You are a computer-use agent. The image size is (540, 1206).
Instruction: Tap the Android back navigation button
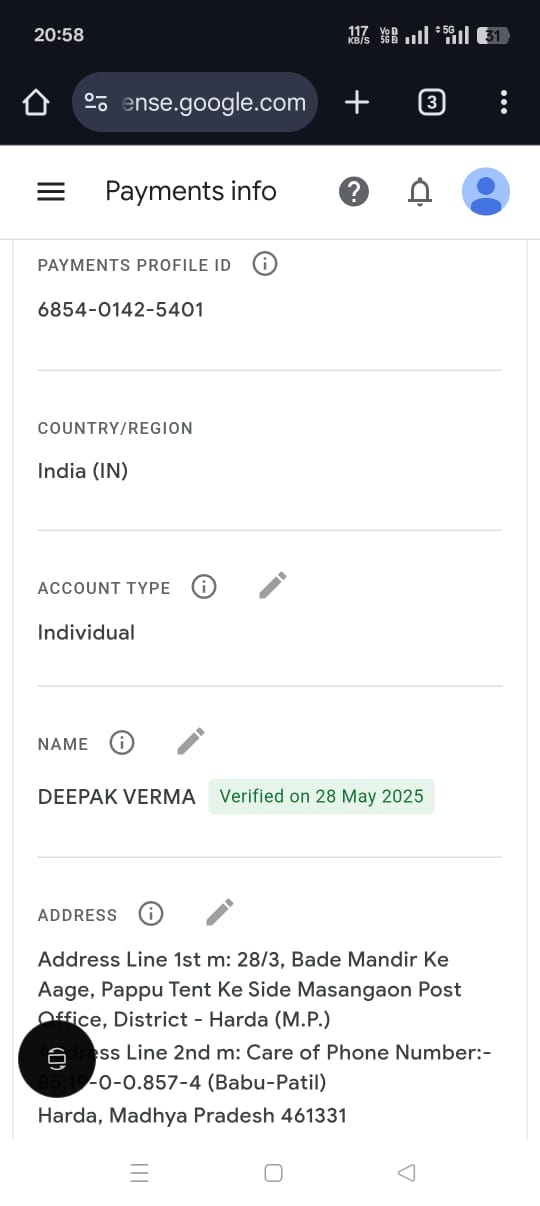tap(406, 1173)
